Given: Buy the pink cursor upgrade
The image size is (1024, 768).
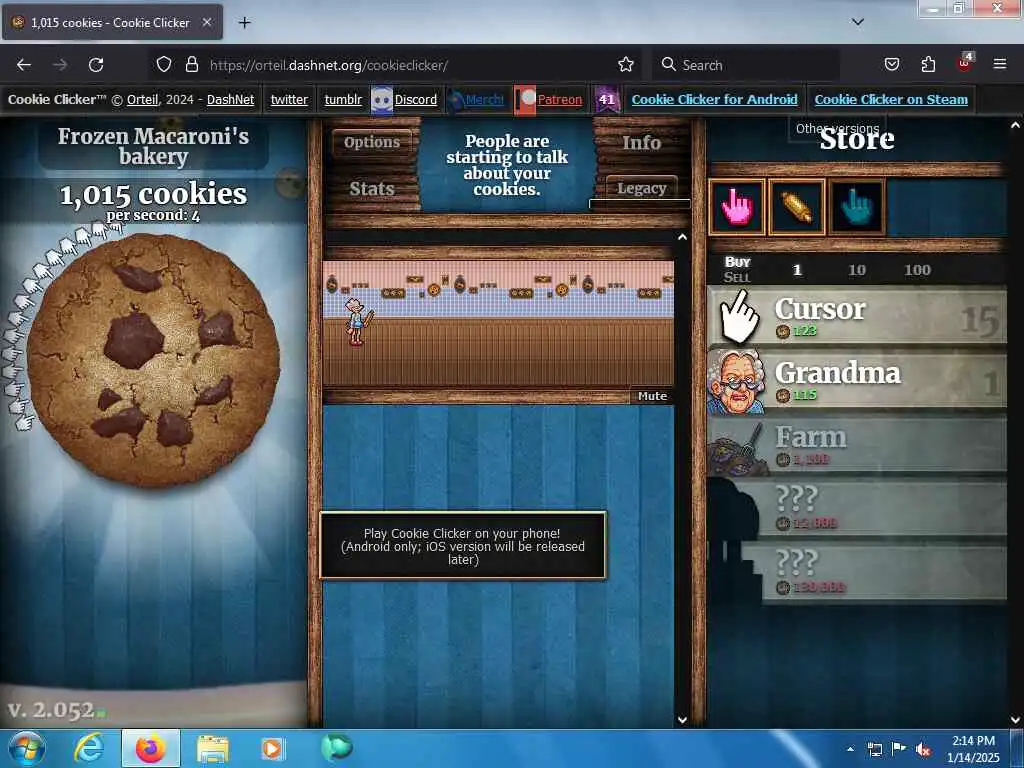Looking at the screenshot, I should [x=737, y=206].
